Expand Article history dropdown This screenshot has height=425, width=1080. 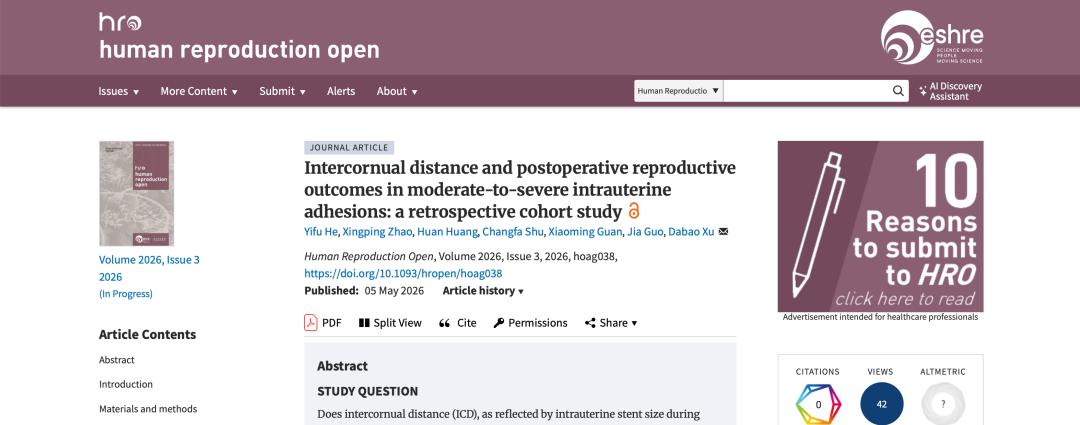point(483,291)
